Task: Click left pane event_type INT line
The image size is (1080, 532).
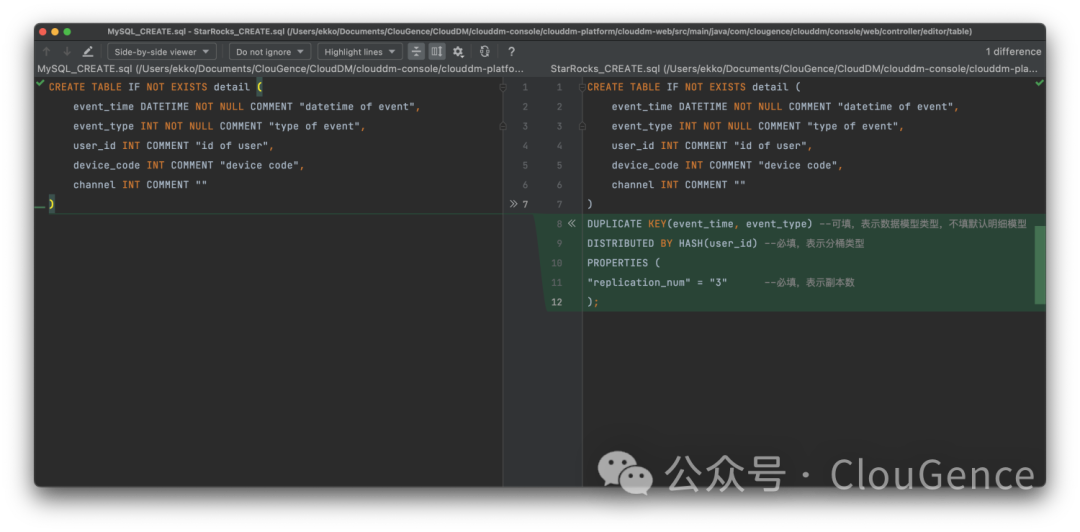Action: pyautogui.click(x=219, y=126)
